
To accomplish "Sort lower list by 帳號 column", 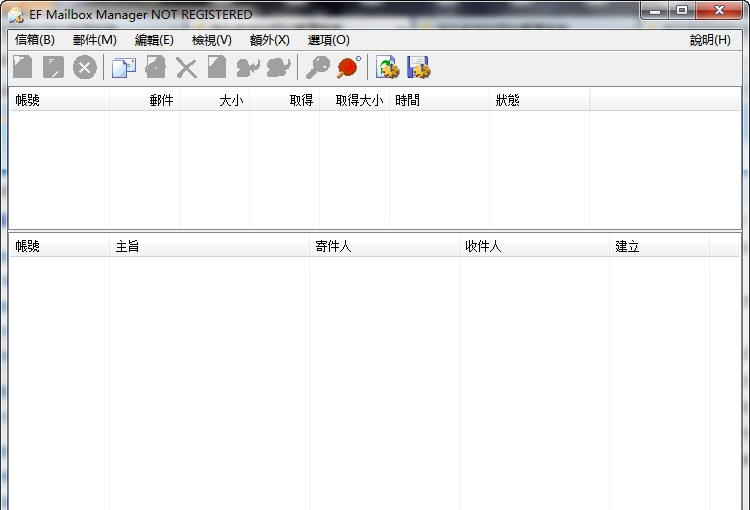I will [x=59, y=246].
